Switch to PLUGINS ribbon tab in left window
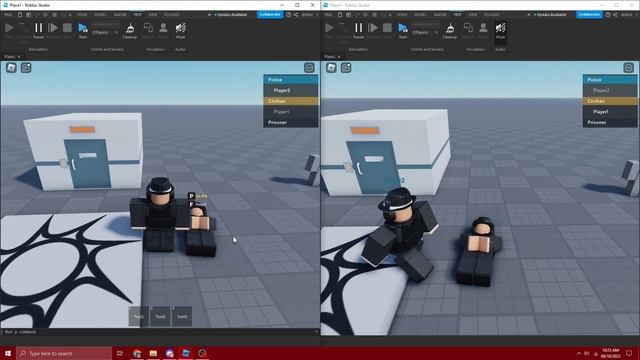Image resolution: width=640 pixels, height=360 pixels. [x=171, y=15]
